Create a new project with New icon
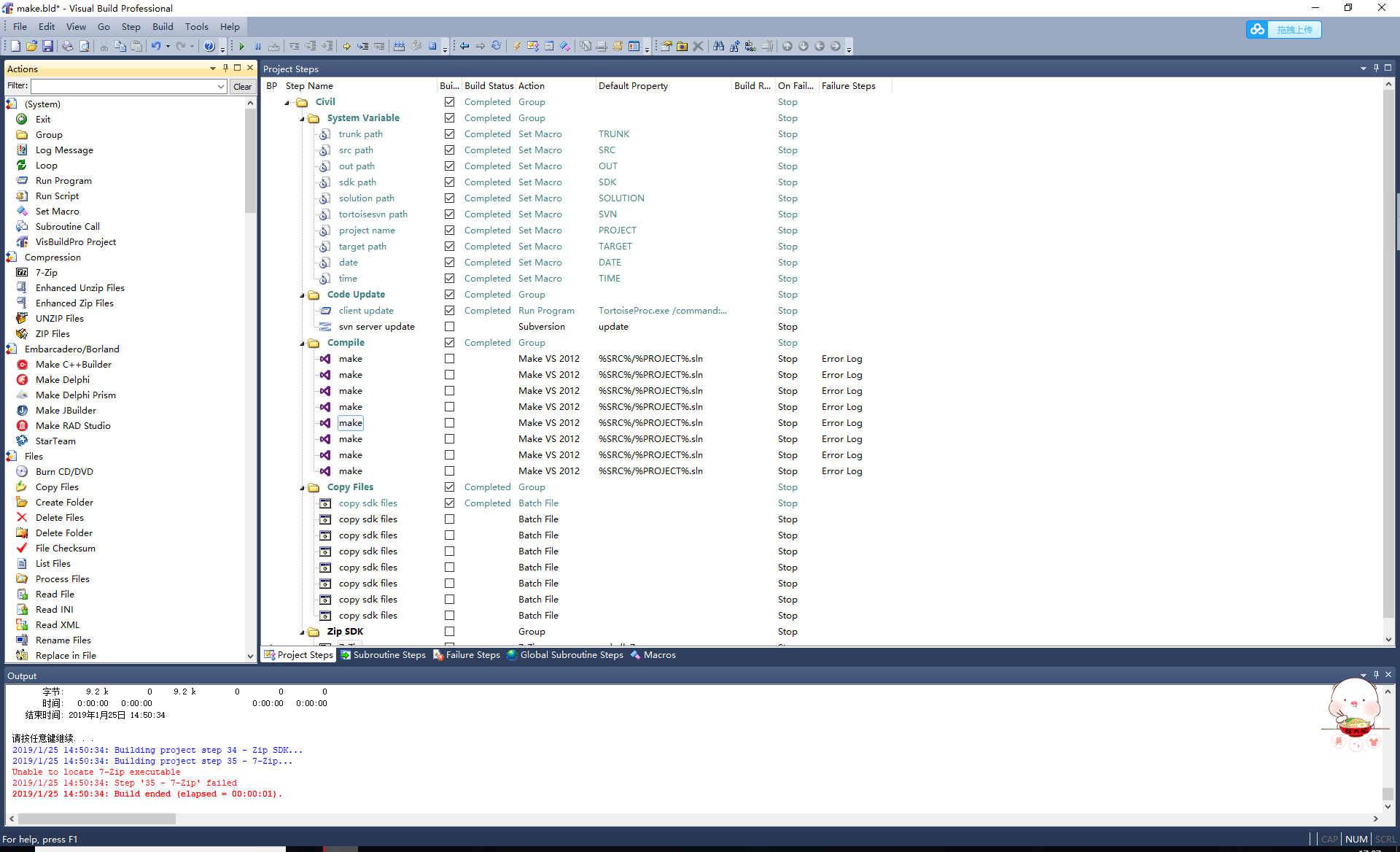The height and width of the screenshot is (852, 1400). (x=15, y=46)
